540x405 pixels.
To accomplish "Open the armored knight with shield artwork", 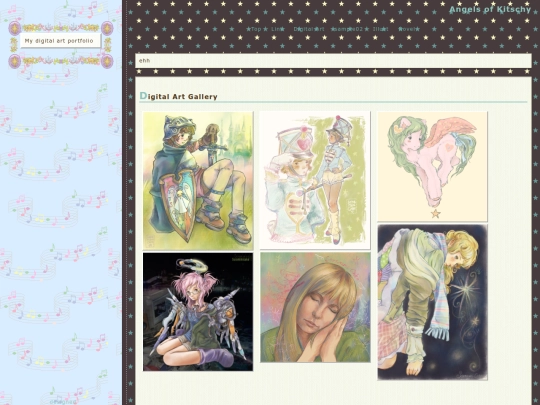I will [x=198, y=181].
